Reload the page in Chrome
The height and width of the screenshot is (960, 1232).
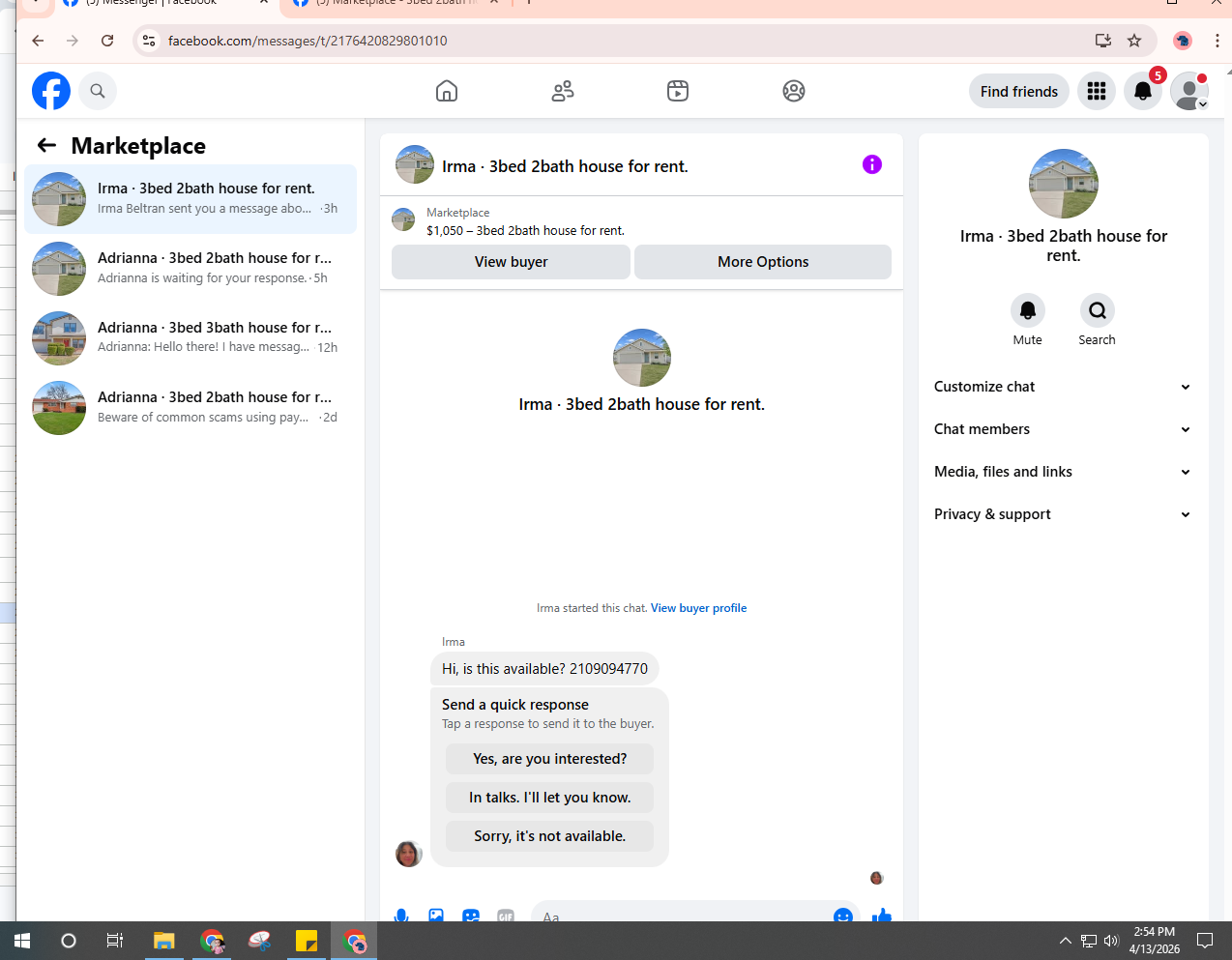click(x=107, y=41)
